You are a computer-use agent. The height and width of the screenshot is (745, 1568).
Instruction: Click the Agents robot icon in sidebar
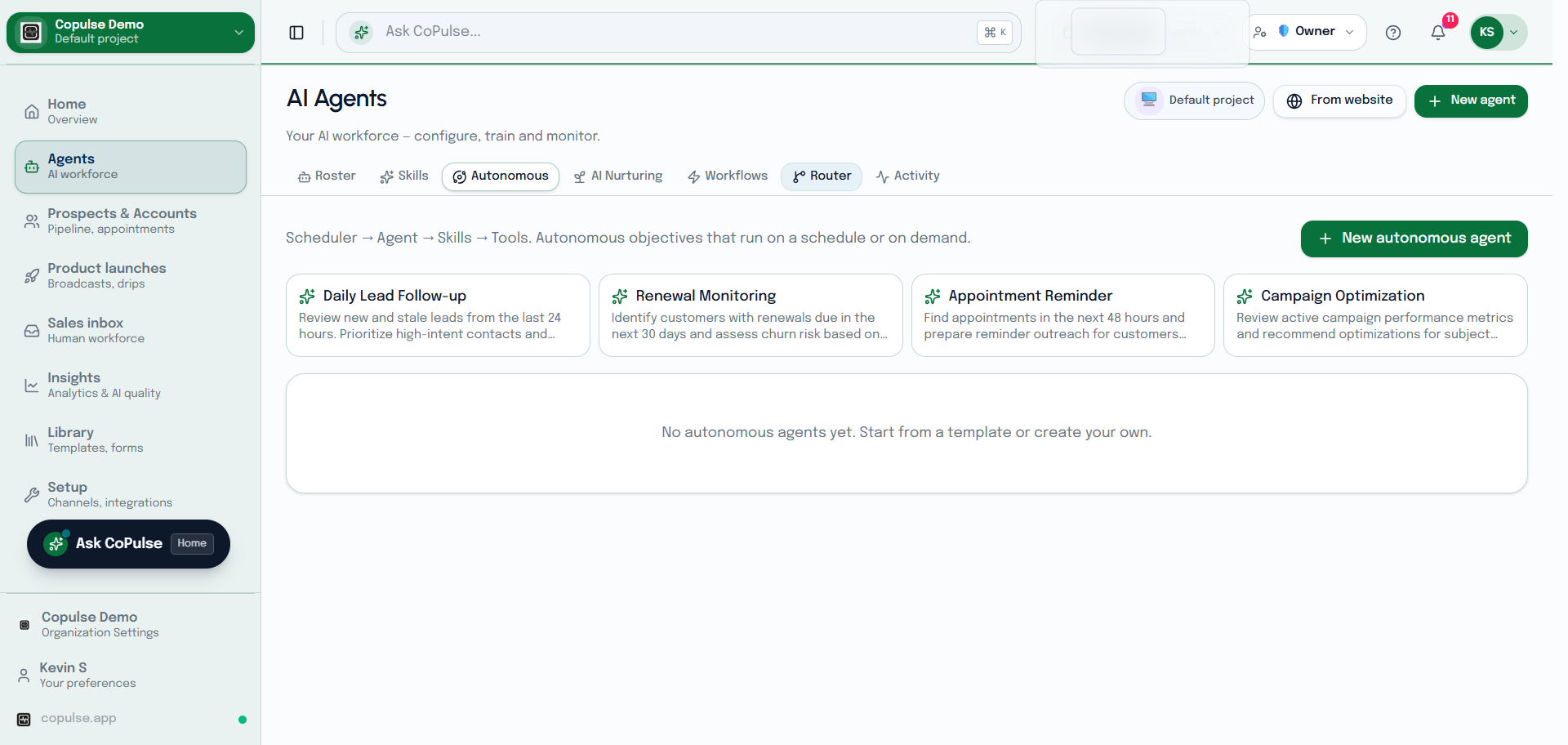click(32, 167)
